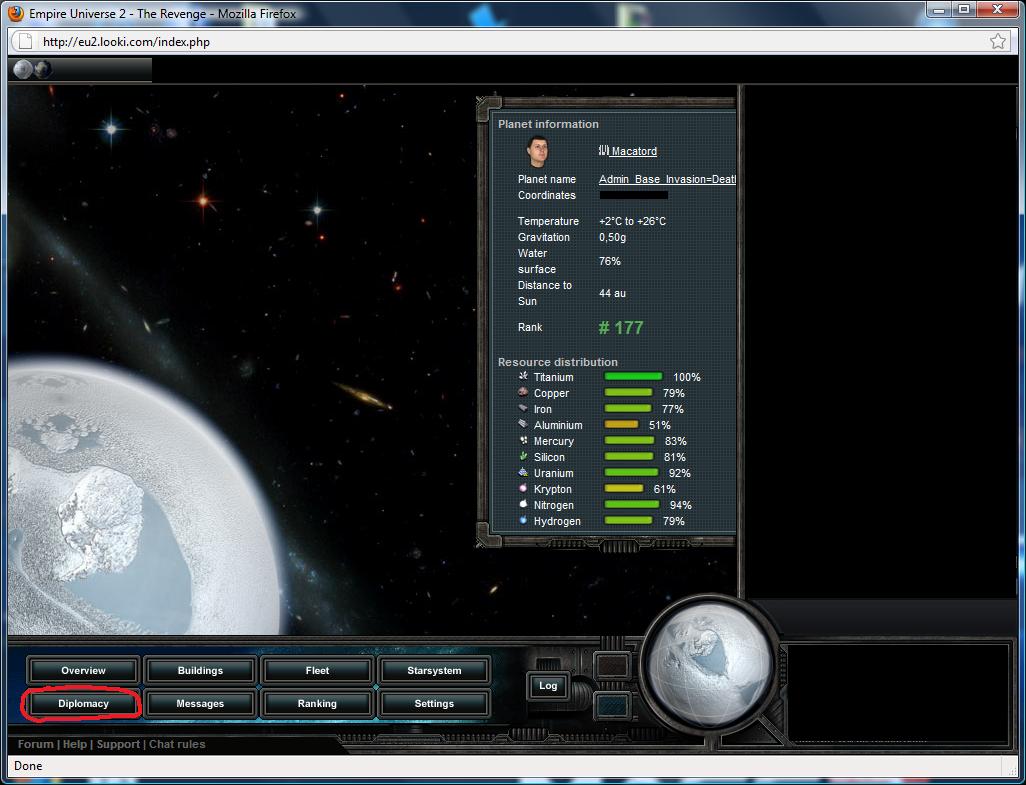Click the page icon beside the URL
Screen dimensions: 1026x785
pos(26,42)
